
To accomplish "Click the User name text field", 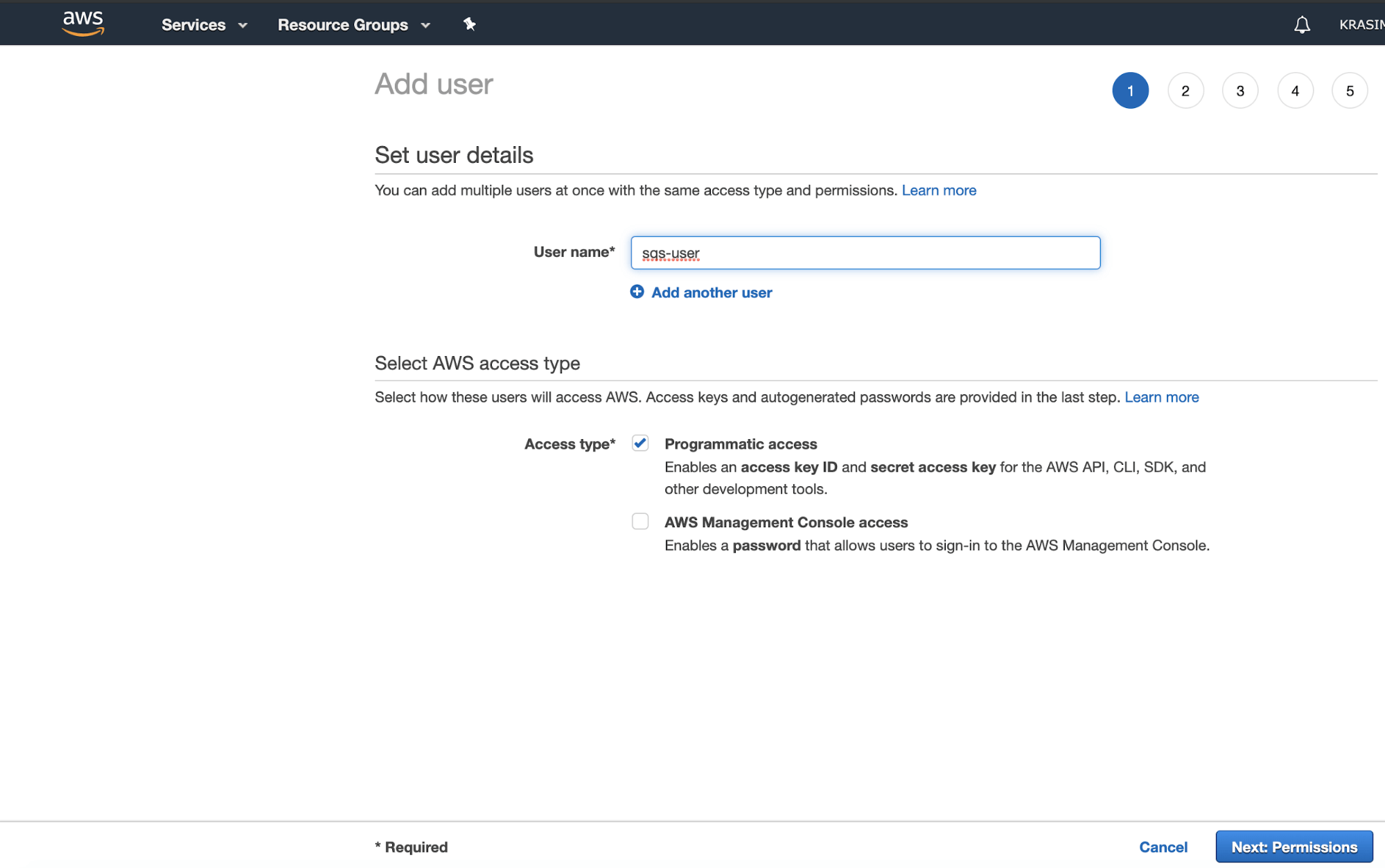I will pos(865,253).
